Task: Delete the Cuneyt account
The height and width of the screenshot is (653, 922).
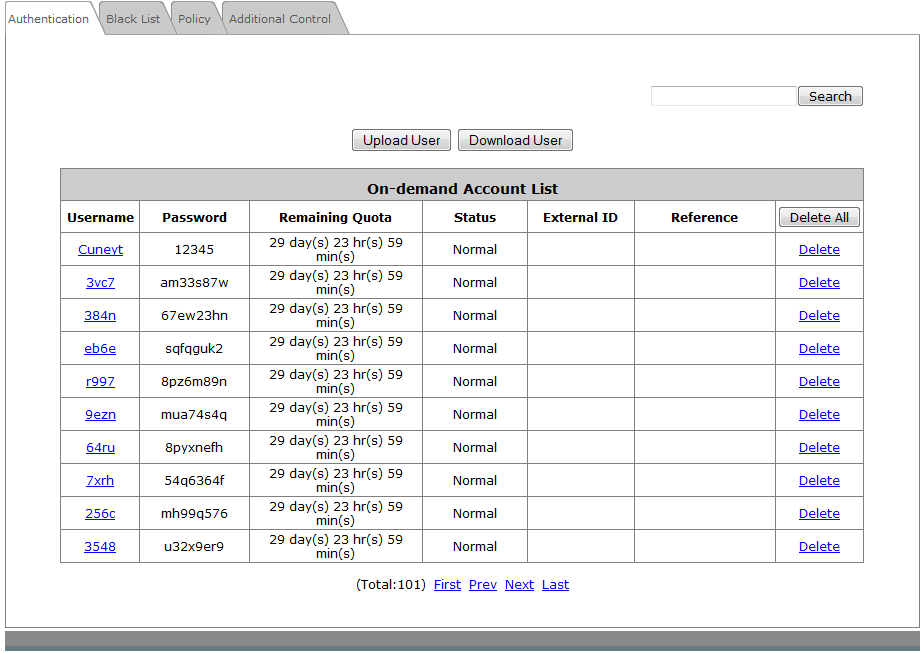Action: (819, 250)
